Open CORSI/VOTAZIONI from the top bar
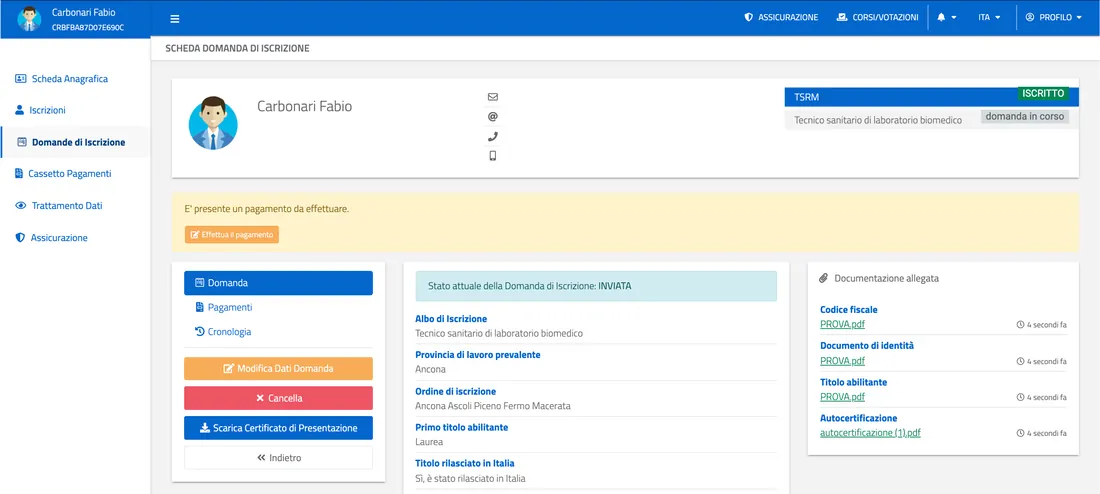Screen dimensions: 1100x494 (878, 18)
